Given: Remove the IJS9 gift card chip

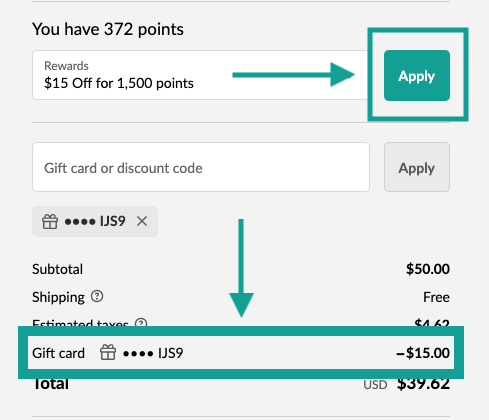Looking at the screenshot, I should 142,221.
